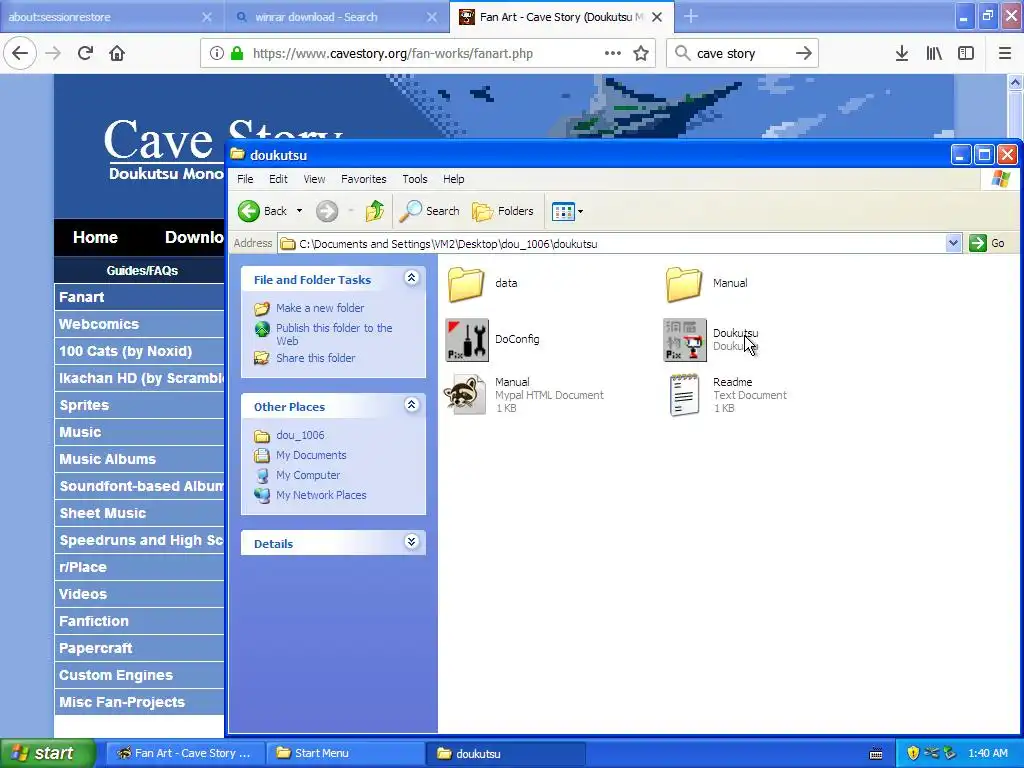1024x768 pixels.
Task: Click Share this folder
Action: coord(315,358)
